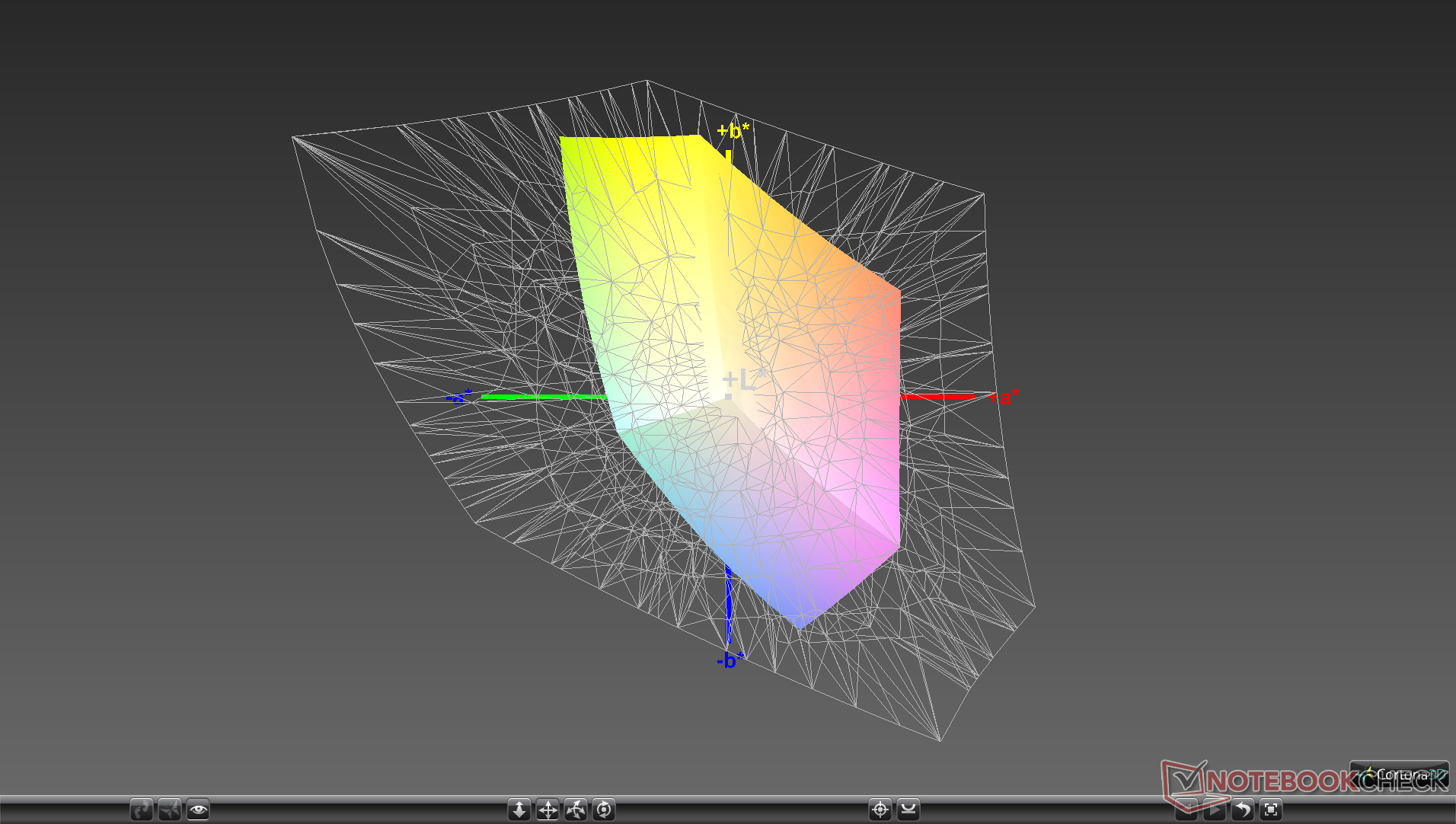Click the colored gamut solid in viewport

731,381
